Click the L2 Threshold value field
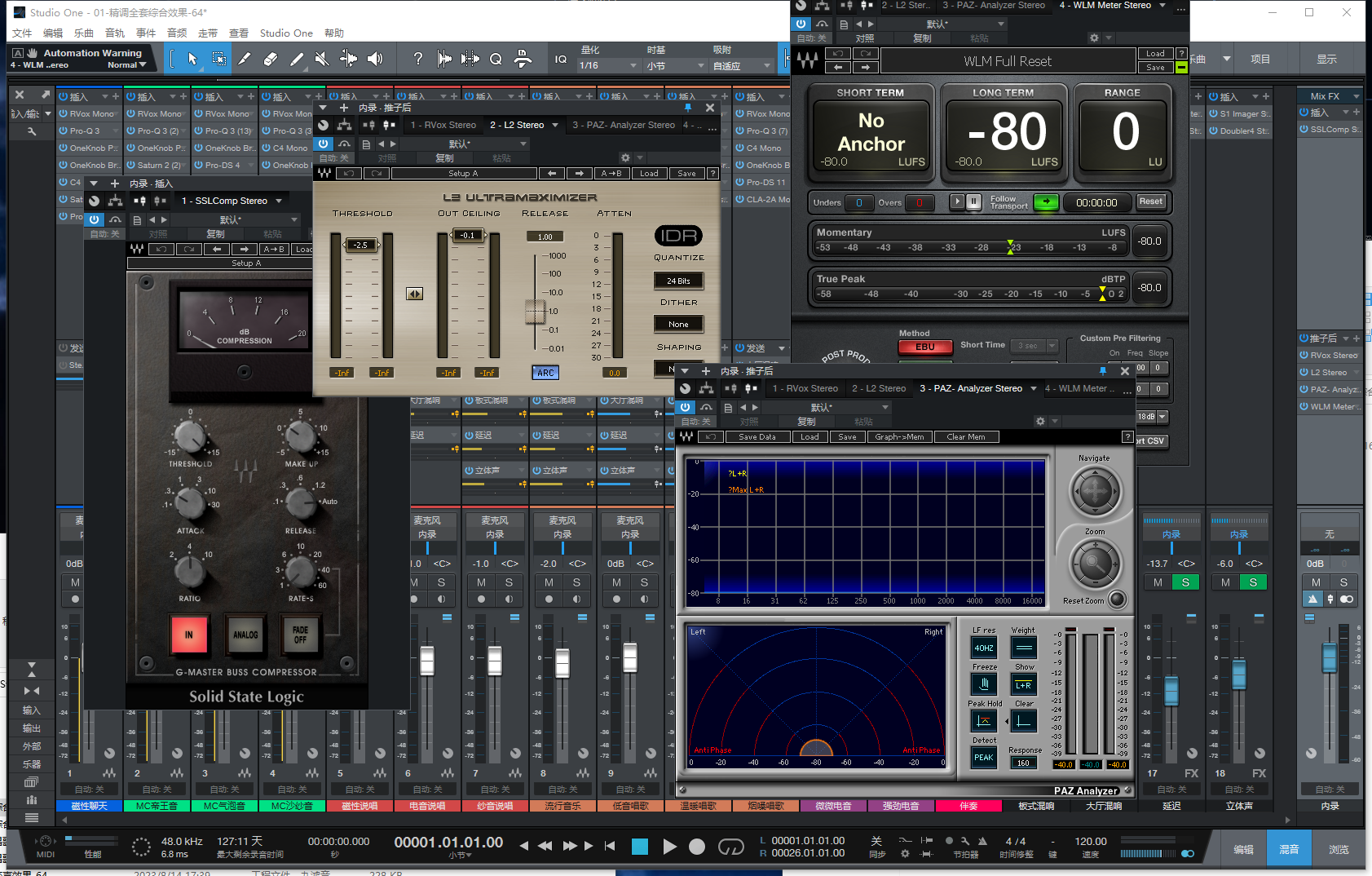 click(360, 245)
